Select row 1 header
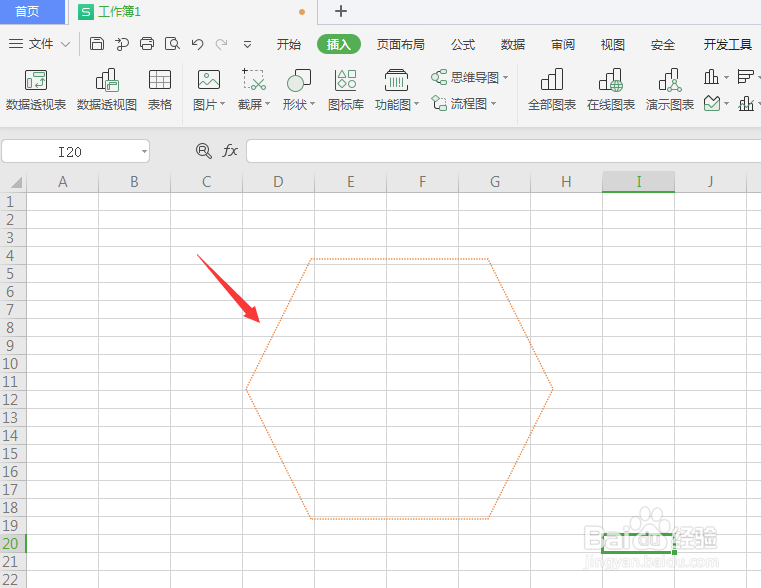Screen dimensions: 761x588 [13, 201]
